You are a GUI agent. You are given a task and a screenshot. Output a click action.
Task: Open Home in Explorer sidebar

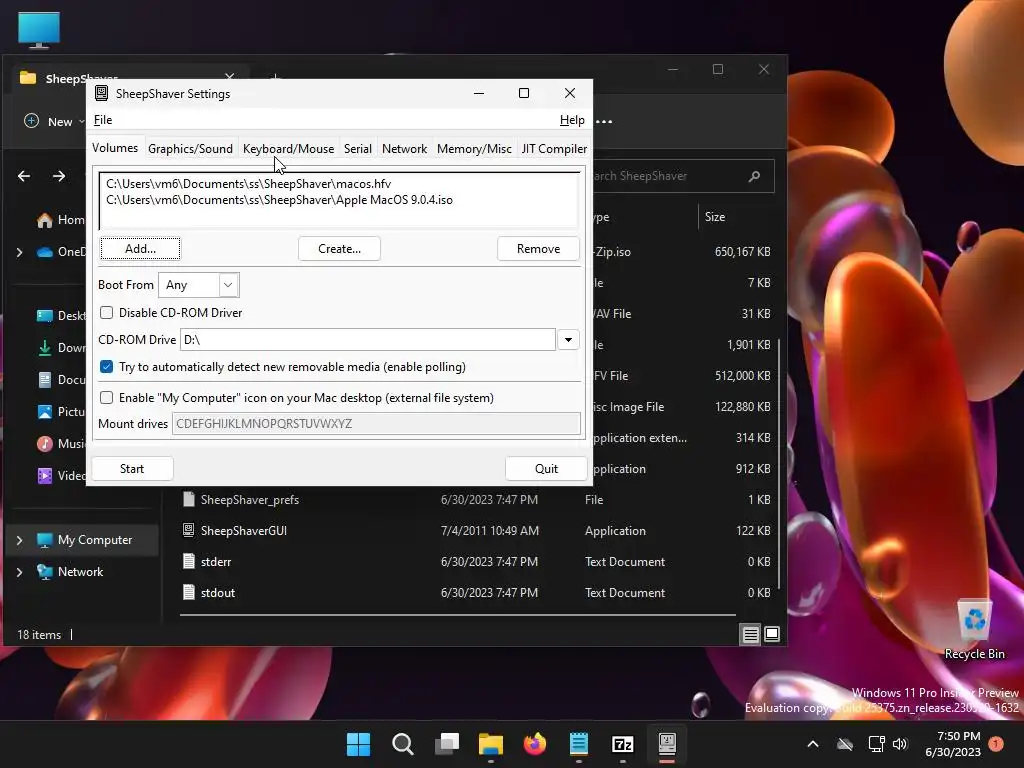point(60,220)
